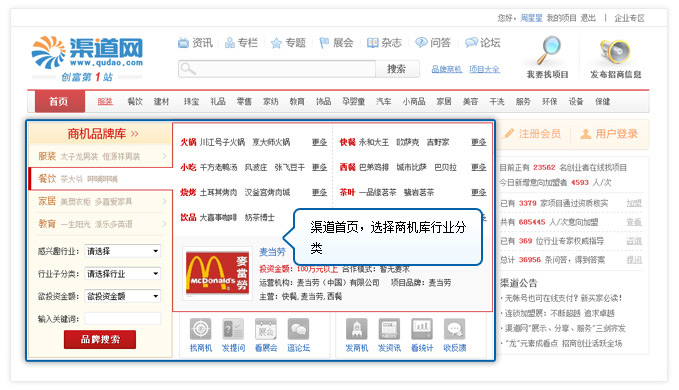Select the 首页 navigation tab
This screenshot has height=390, width=679.
point(59,102)
